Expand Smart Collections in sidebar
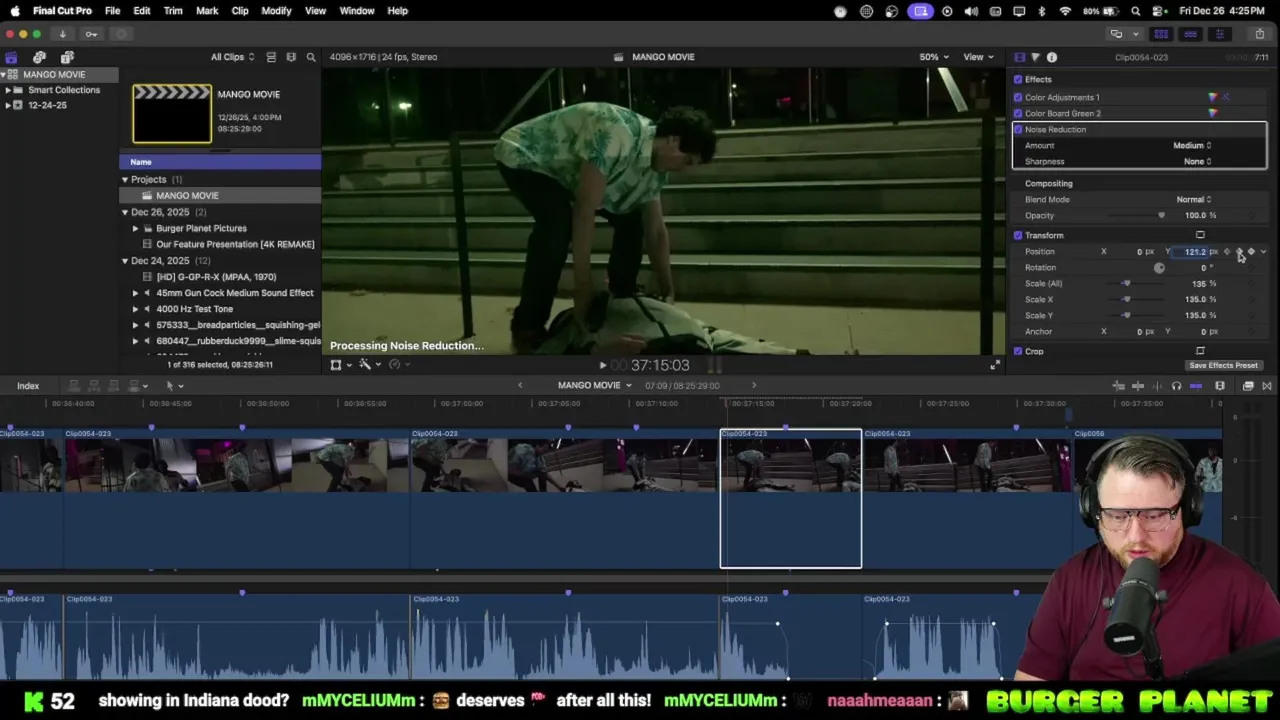1280x720 pixels. (x=8, y=90)
